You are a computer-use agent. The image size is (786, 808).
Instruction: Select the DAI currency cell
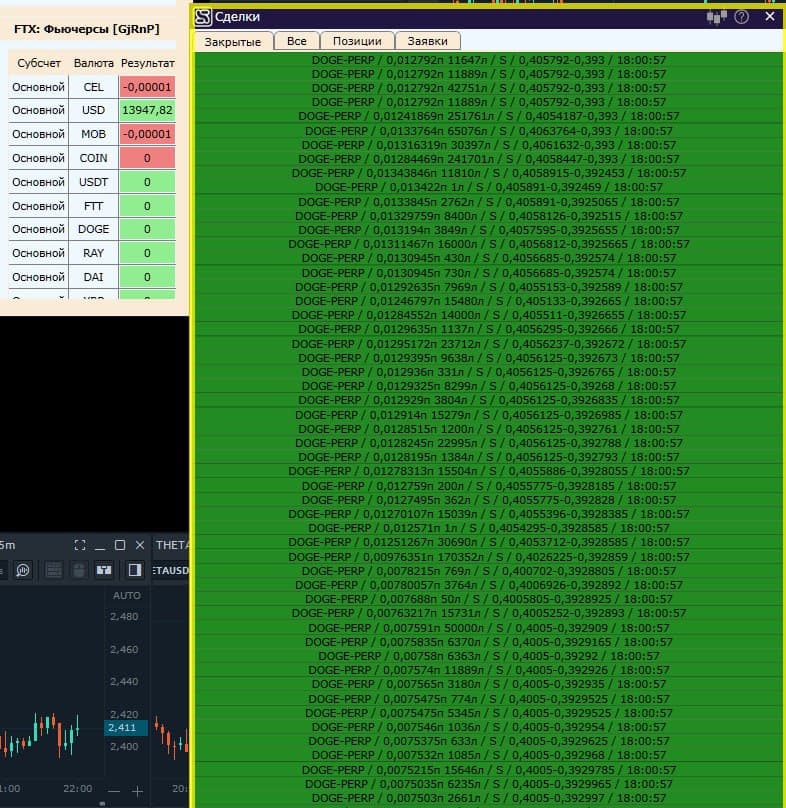(93, 277)
